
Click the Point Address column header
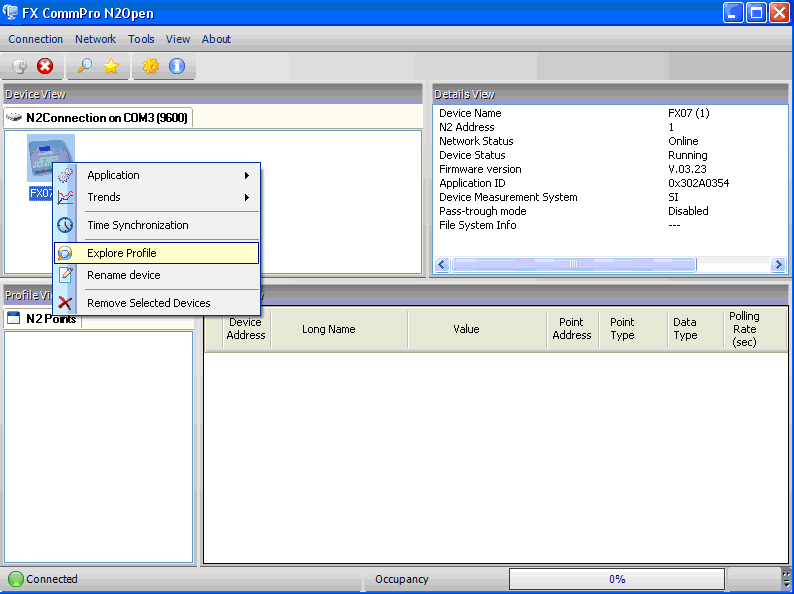click(x=572, y=329)
